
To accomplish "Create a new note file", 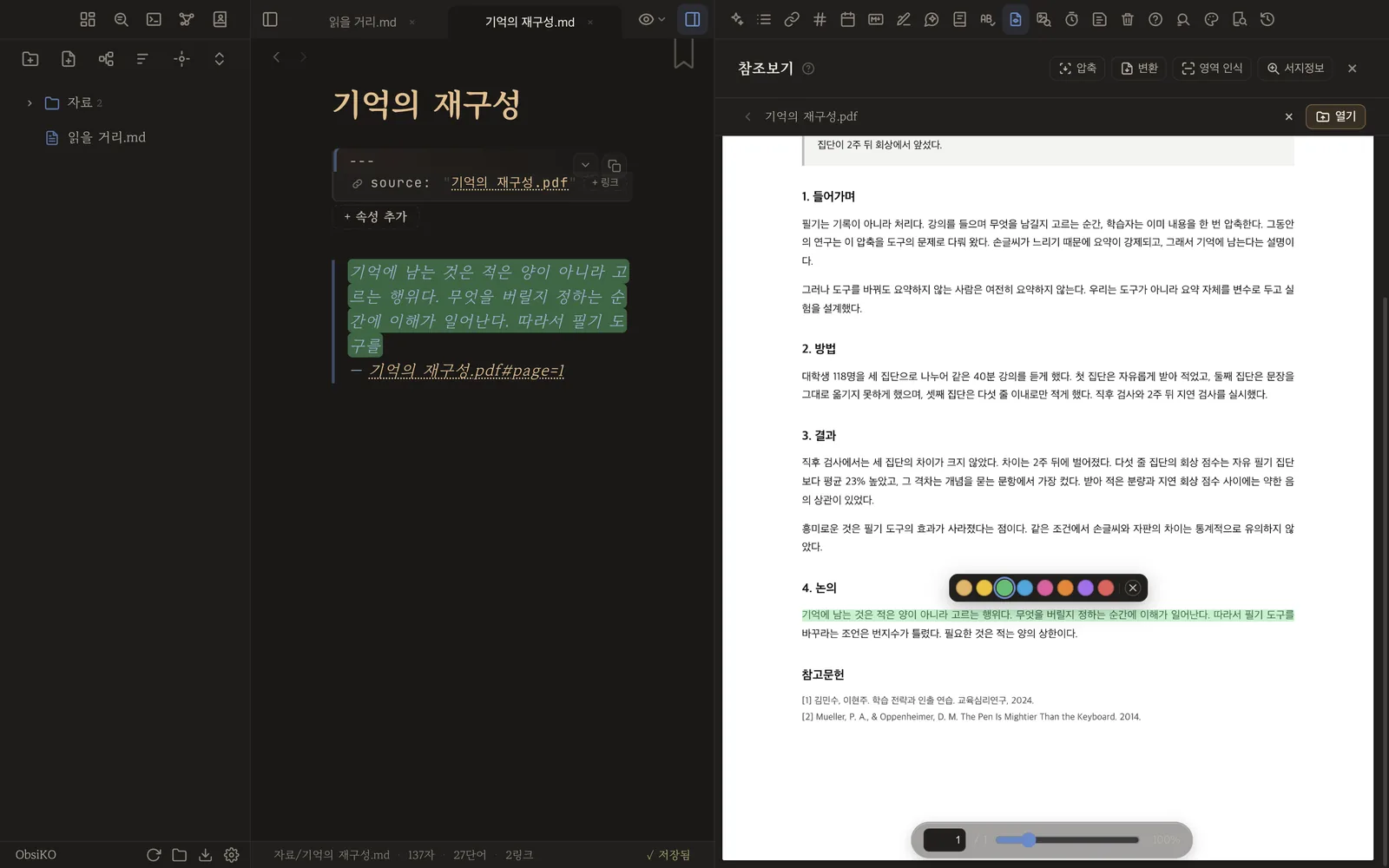I will tap(69, 59).
